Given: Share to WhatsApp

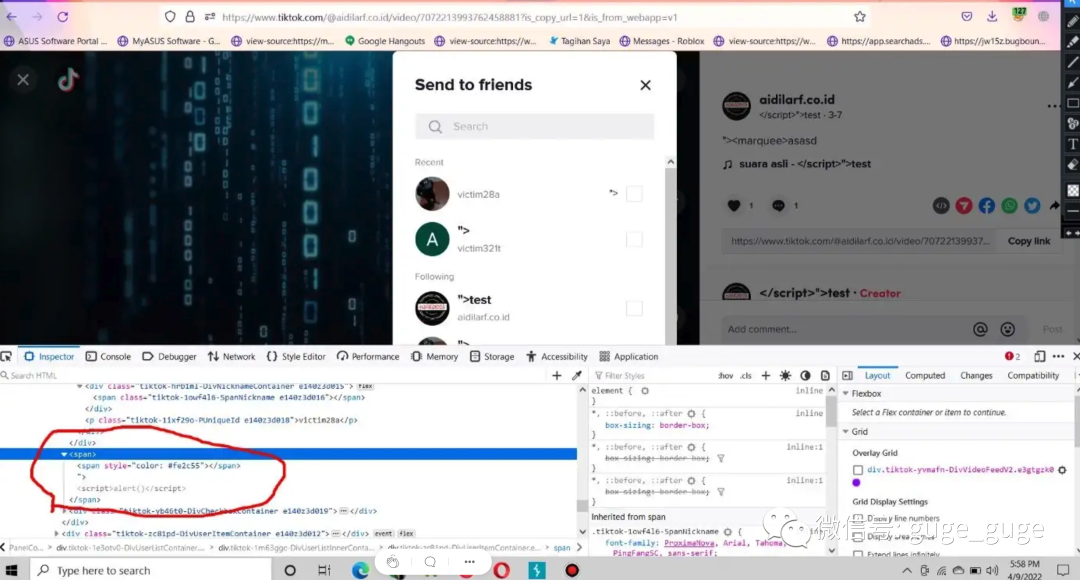Looking at the screenshot, I should [1009, 205].
